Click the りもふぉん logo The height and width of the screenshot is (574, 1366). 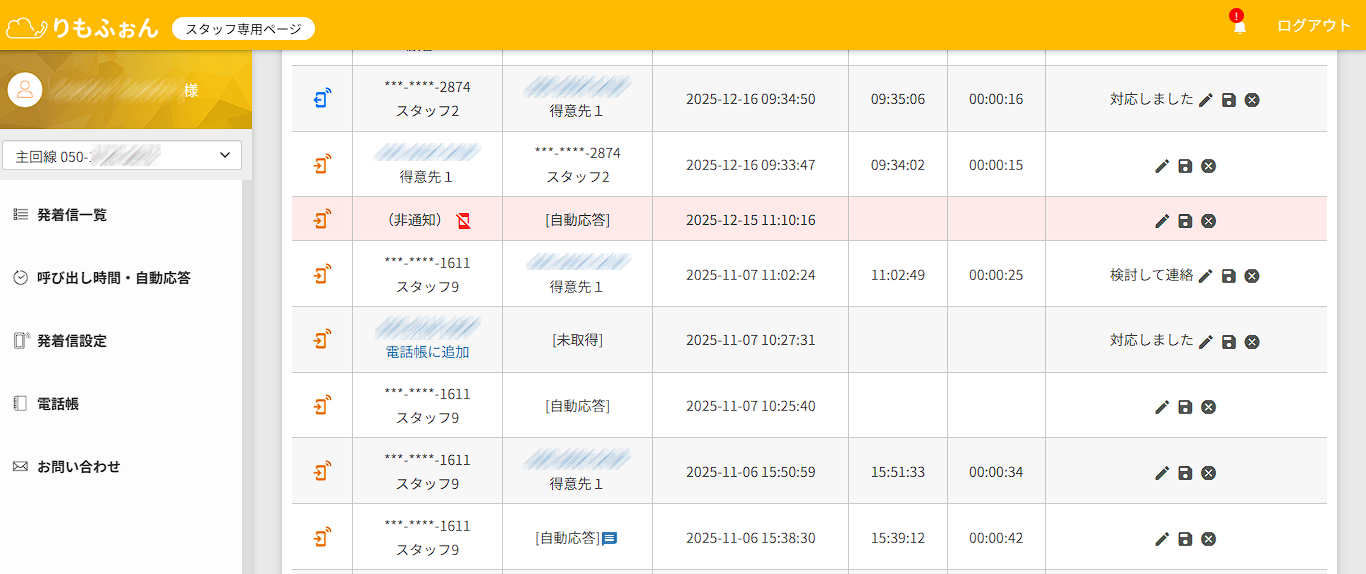point(83,27)
